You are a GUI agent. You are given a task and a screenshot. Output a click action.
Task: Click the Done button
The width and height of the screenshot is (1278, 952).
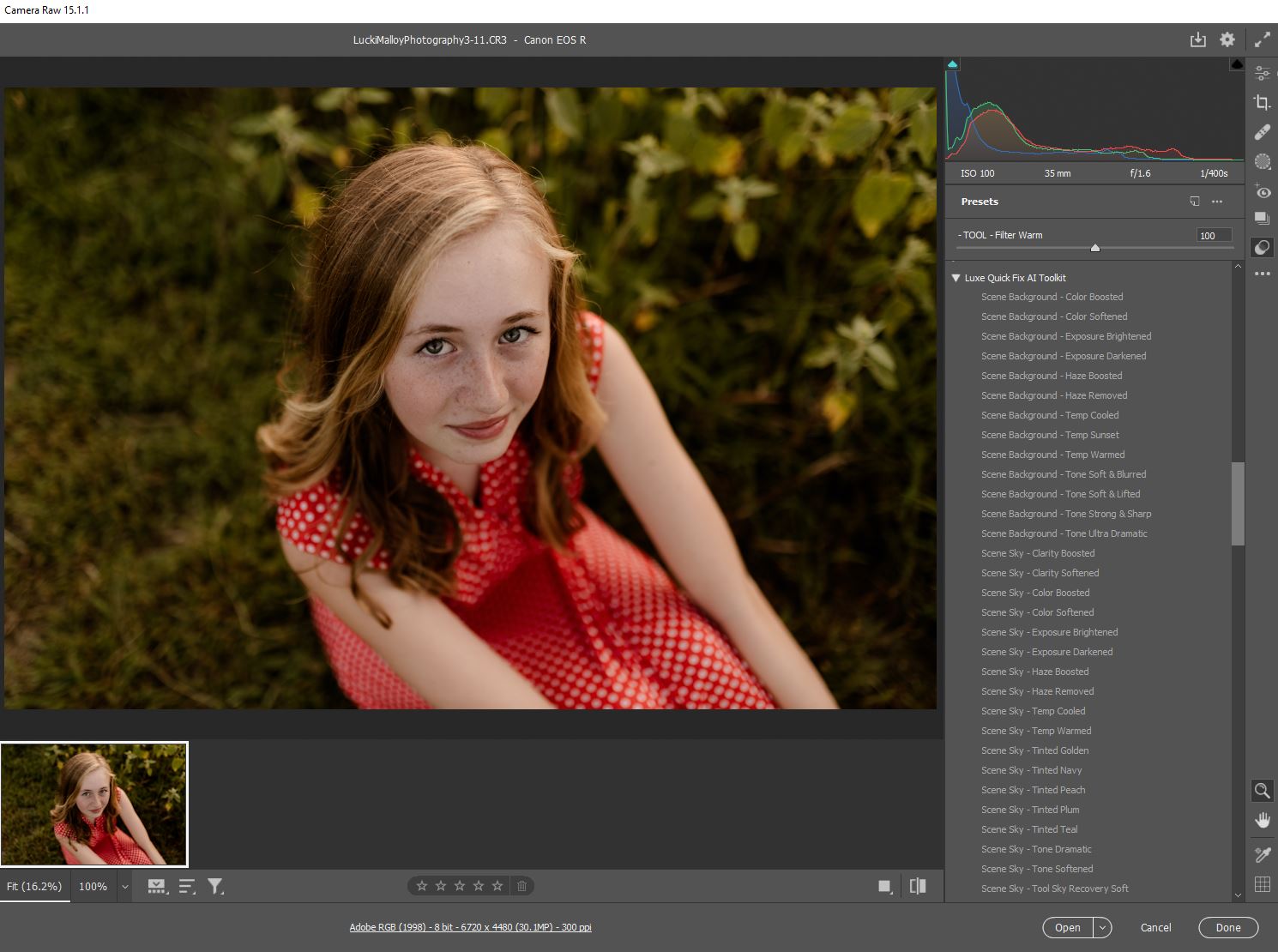(1227, 927)
